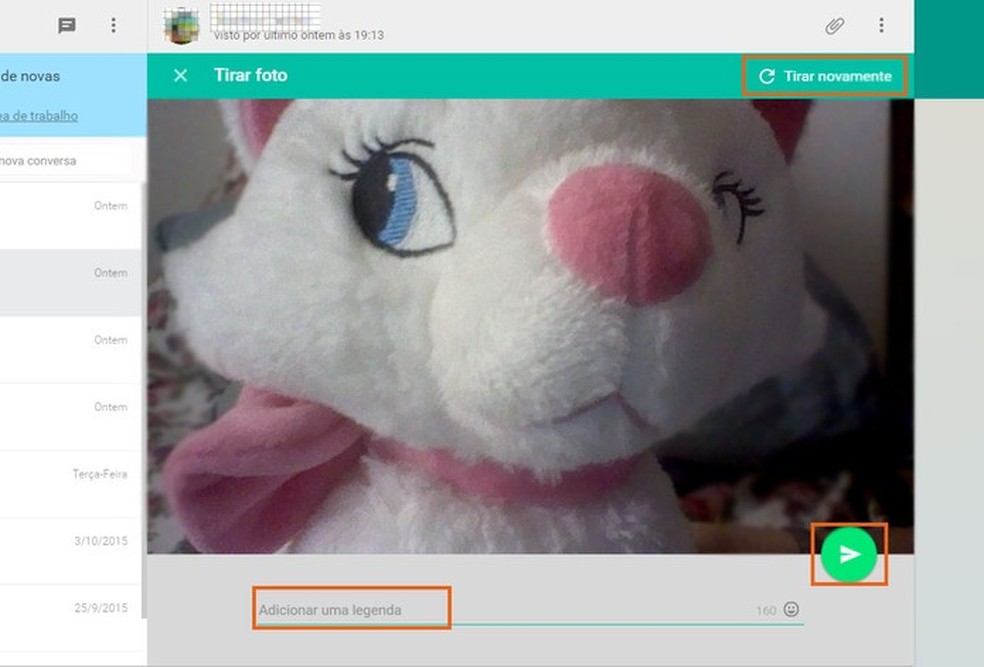Open the chat dated Terça-Feira

(70, 484)
